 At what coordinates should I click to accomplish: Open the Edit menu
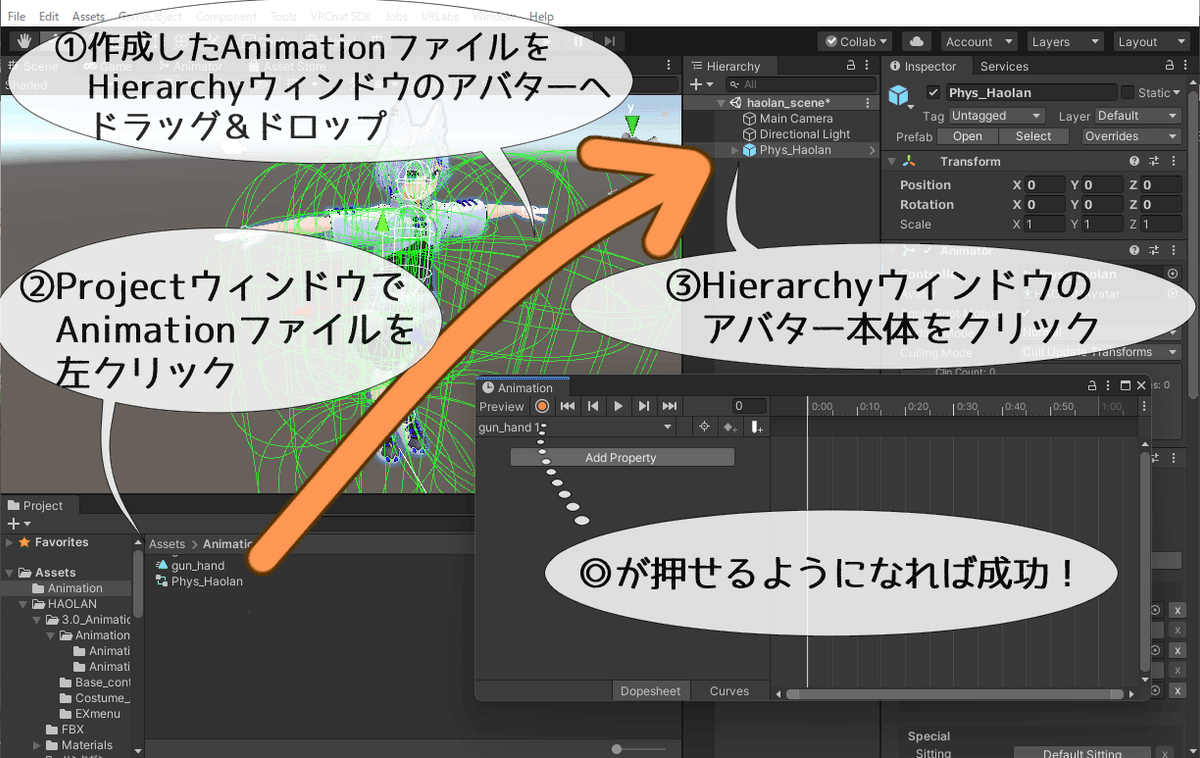(49, 17)
